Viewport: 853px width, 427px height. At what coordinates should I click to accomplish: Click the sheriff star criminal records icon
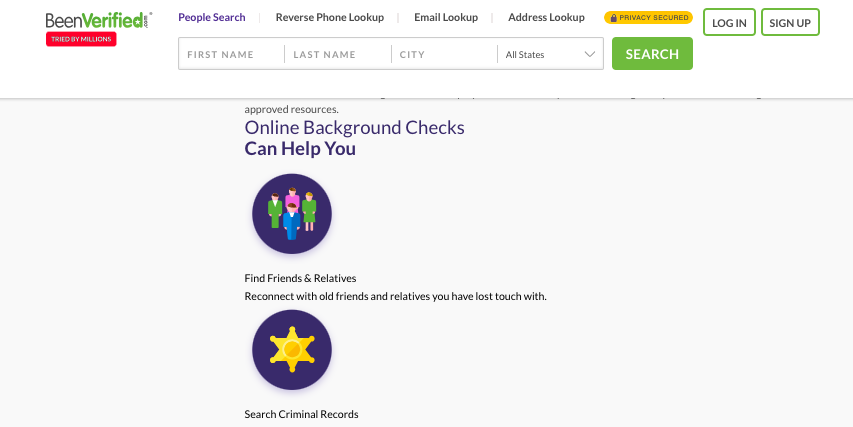tap(292, 350)
